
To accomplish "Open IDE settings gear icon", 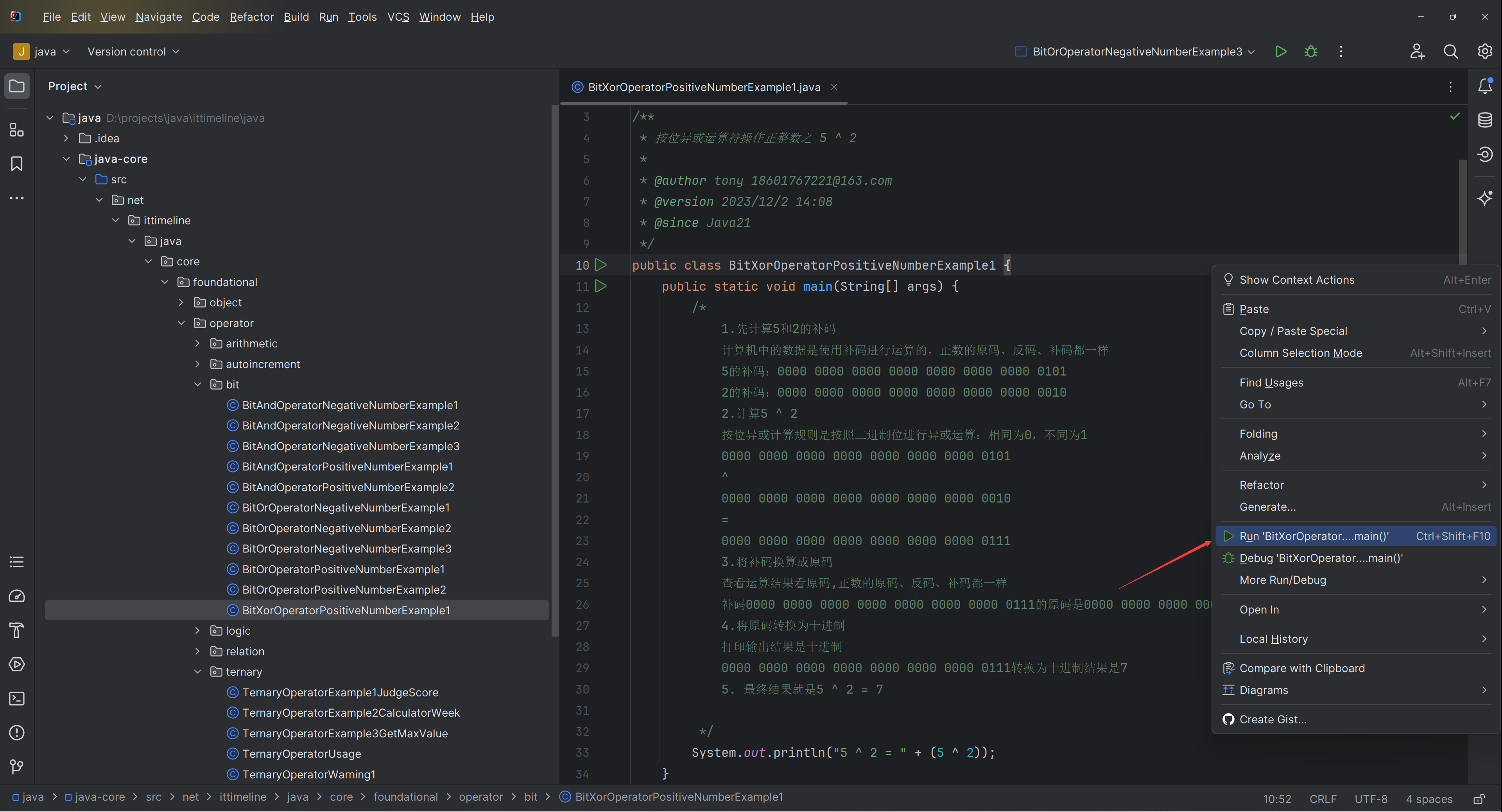I will pos(1484,51).
